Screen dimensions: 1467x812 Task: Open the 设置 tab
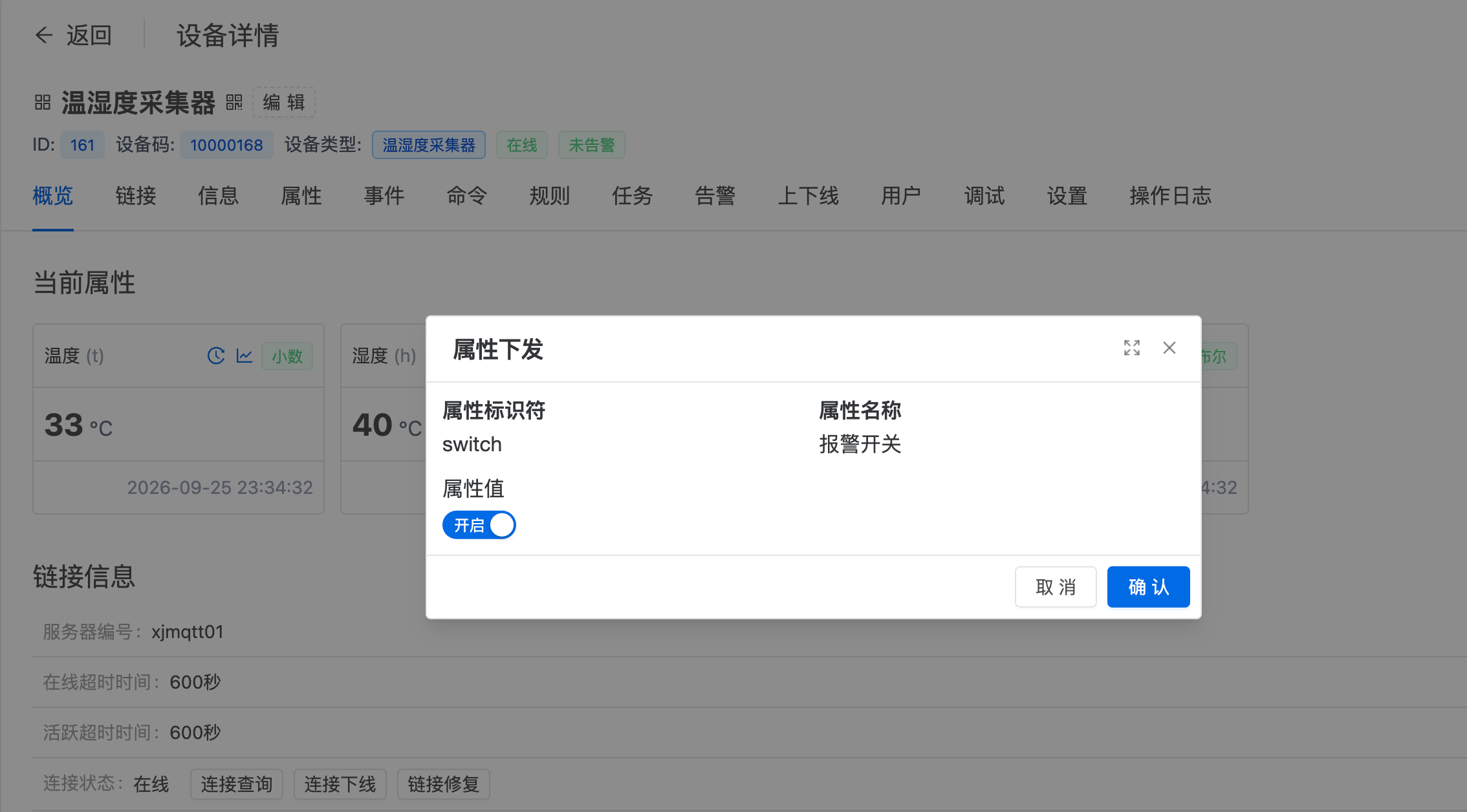pos(1067,195)
